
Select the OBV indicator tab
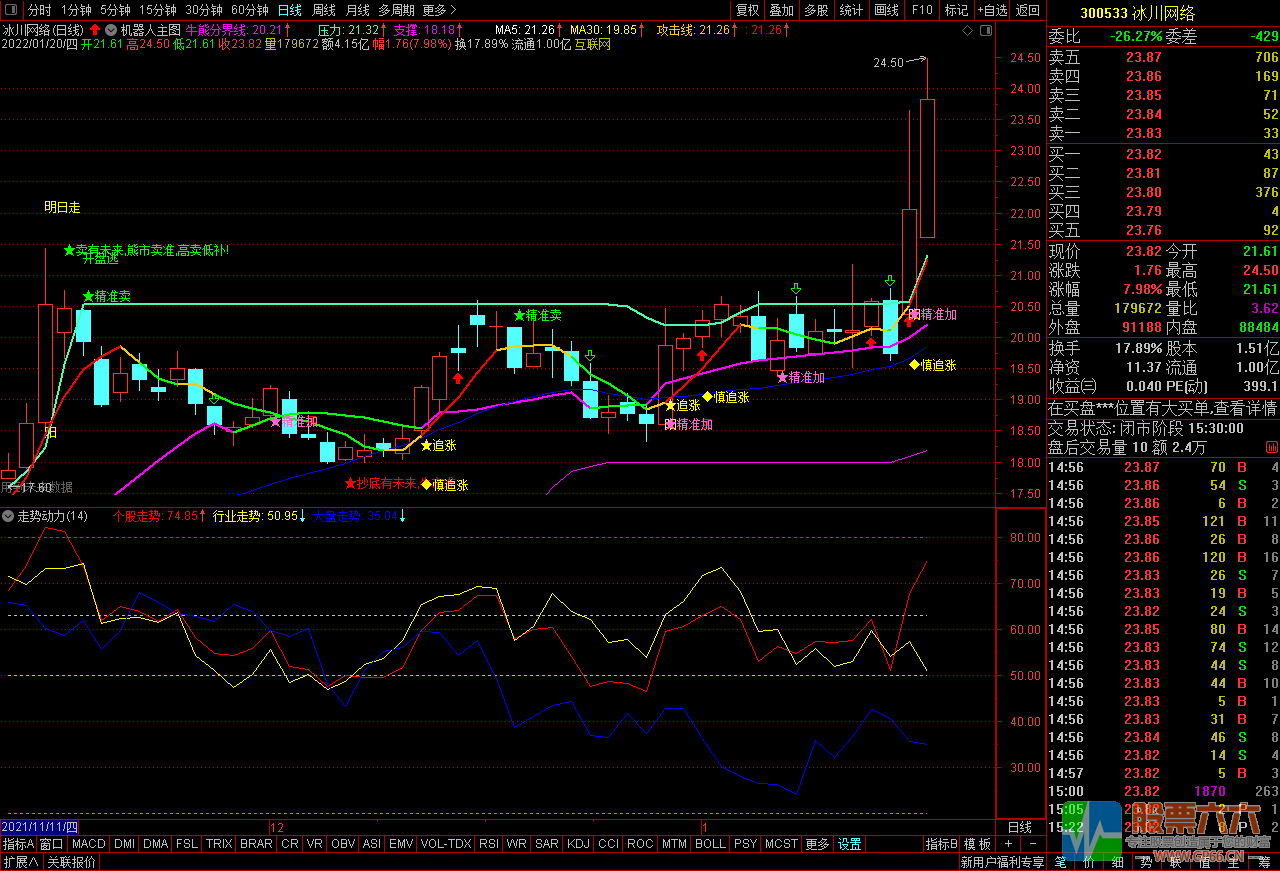click(x=343, y=844)
